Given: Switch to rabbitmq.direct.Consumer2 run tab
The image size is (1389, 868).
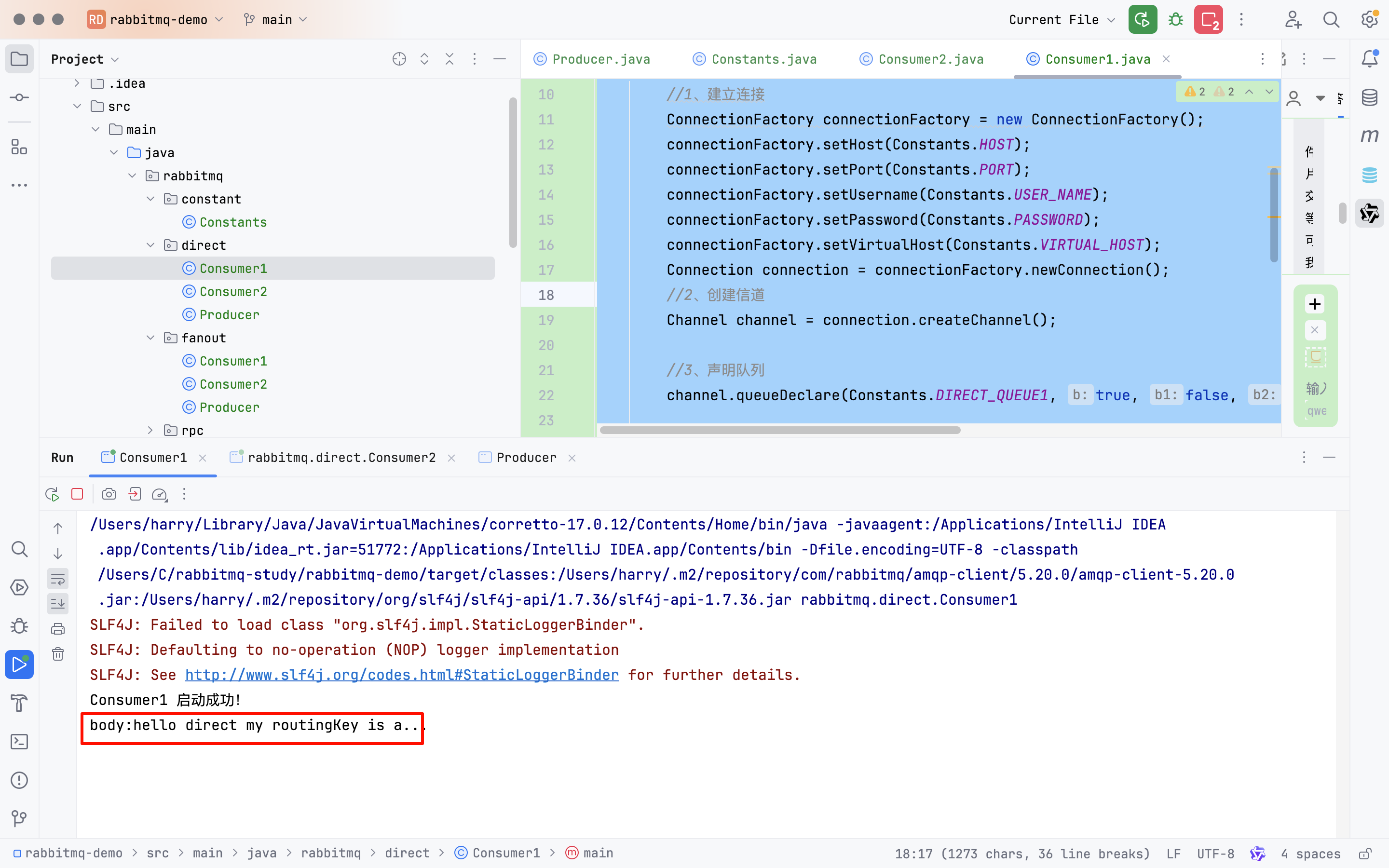Looking at the screenshot, I should pos(341,458).
